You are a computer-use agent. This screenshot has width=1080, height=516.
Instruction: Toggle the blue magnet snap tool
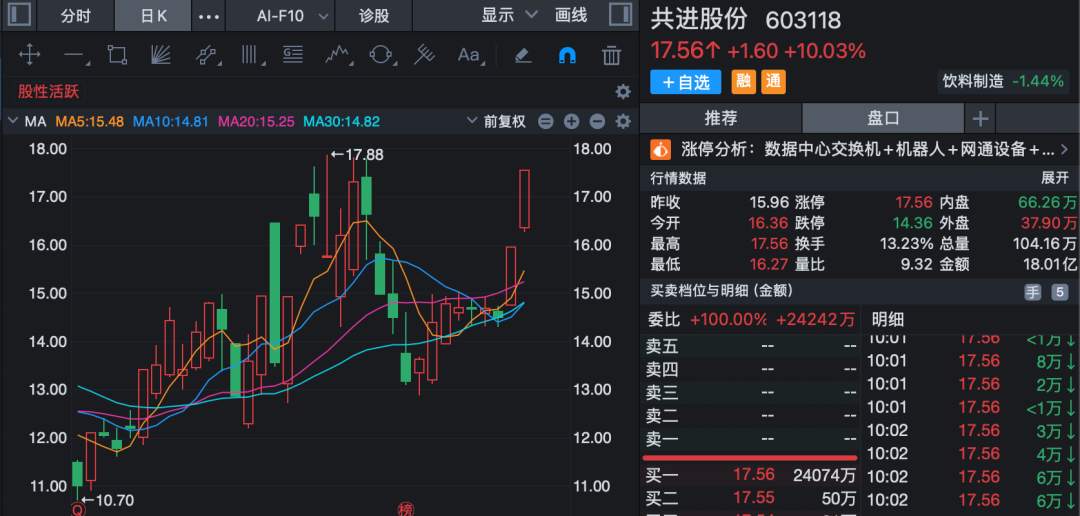click(567, 55)
